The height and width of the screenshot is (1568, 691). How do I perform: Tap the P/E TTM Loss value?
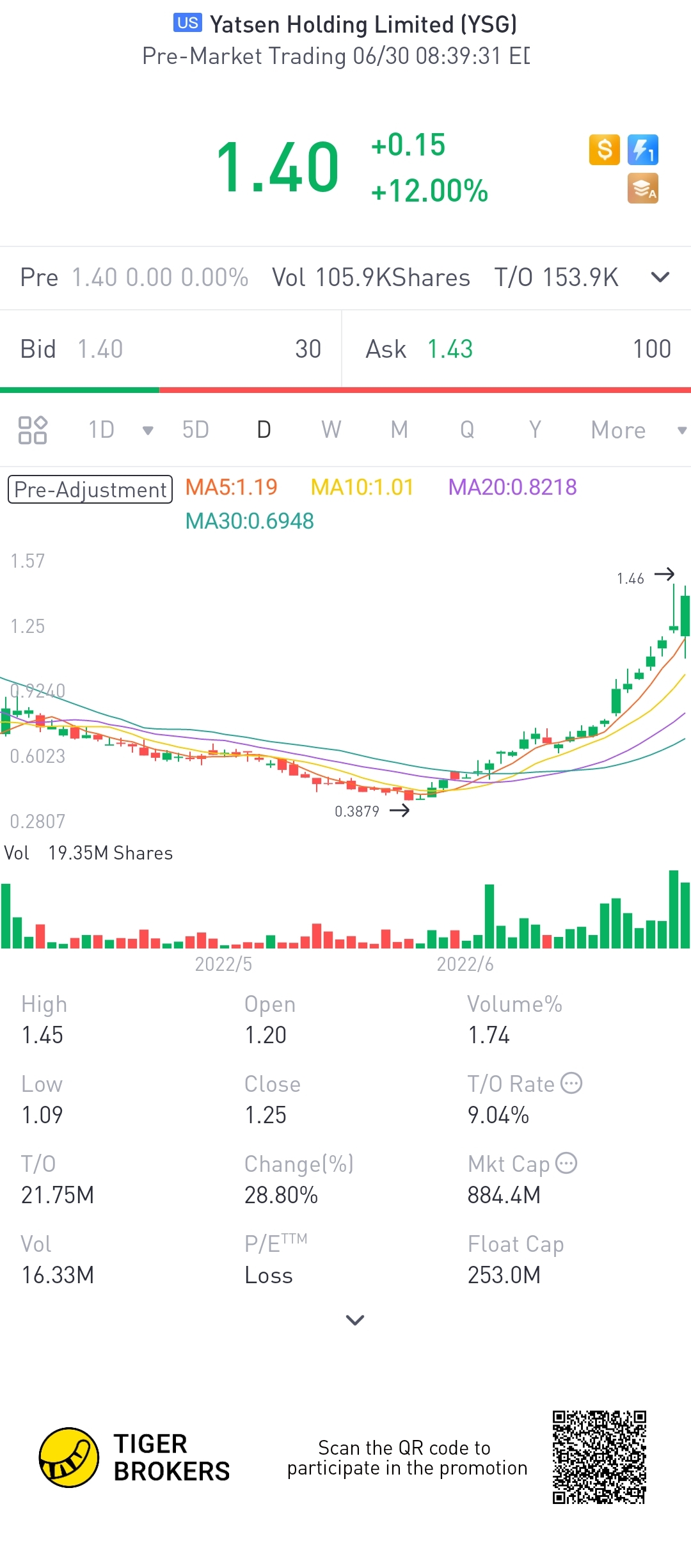pos(269,1275)
